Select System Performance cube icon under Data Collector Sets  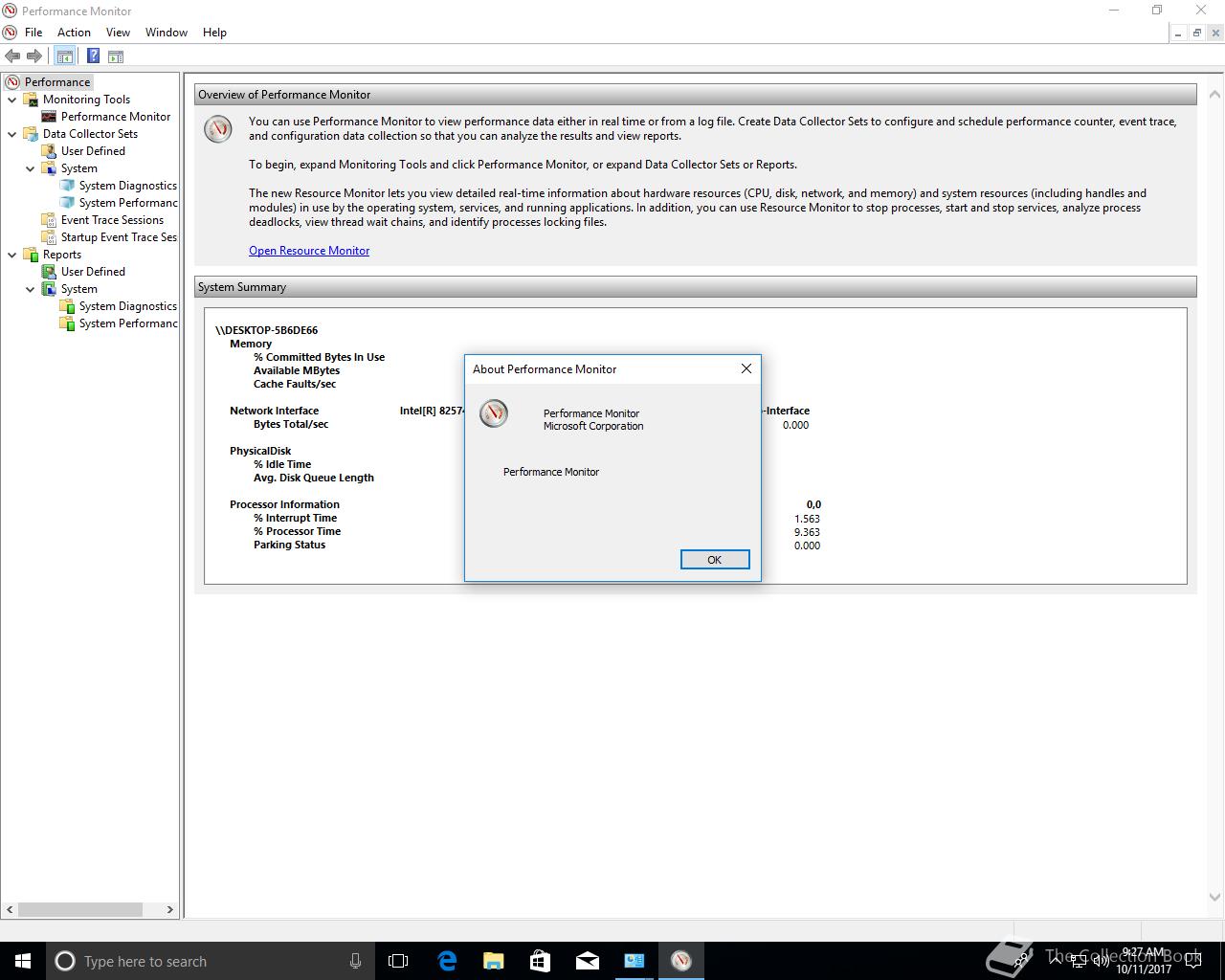[67, 203]
